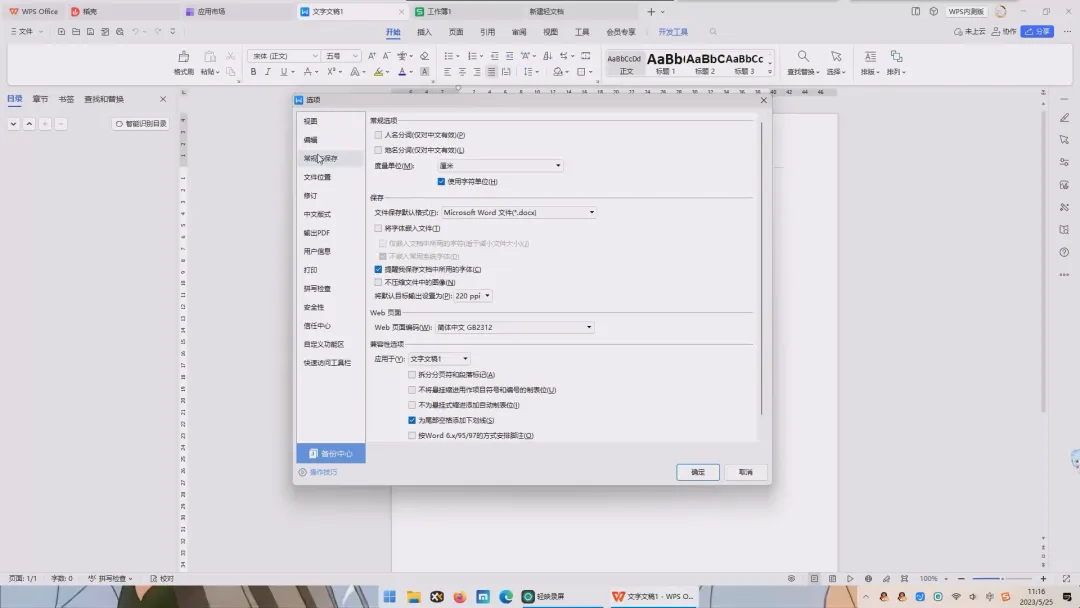Click the font color A swatch
This screenshot has height=608, width=1080.
pos(402,72)
